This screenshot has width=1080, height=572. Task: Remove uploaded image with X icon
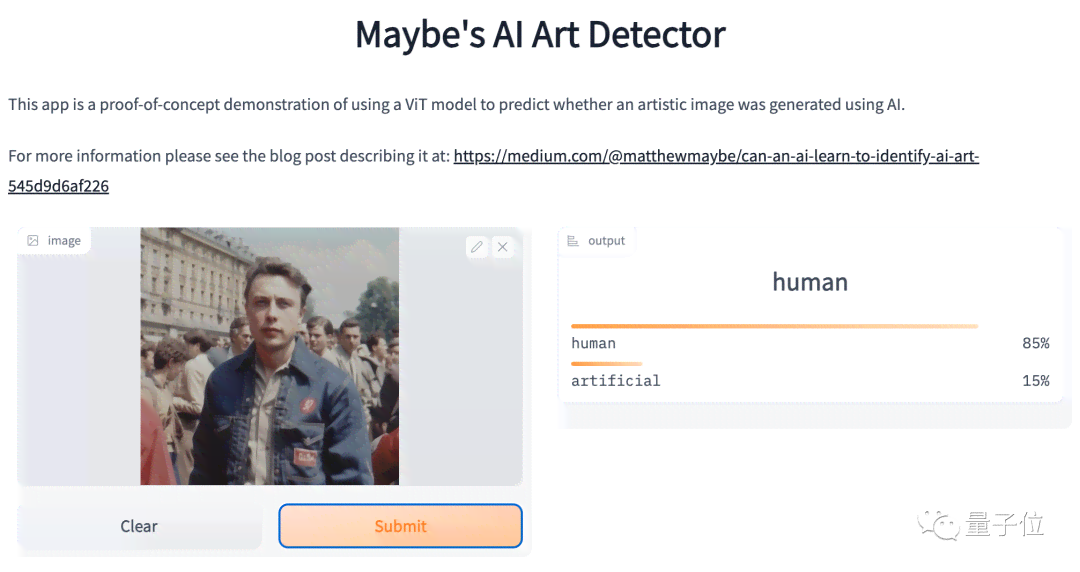(x=503, y=247)
